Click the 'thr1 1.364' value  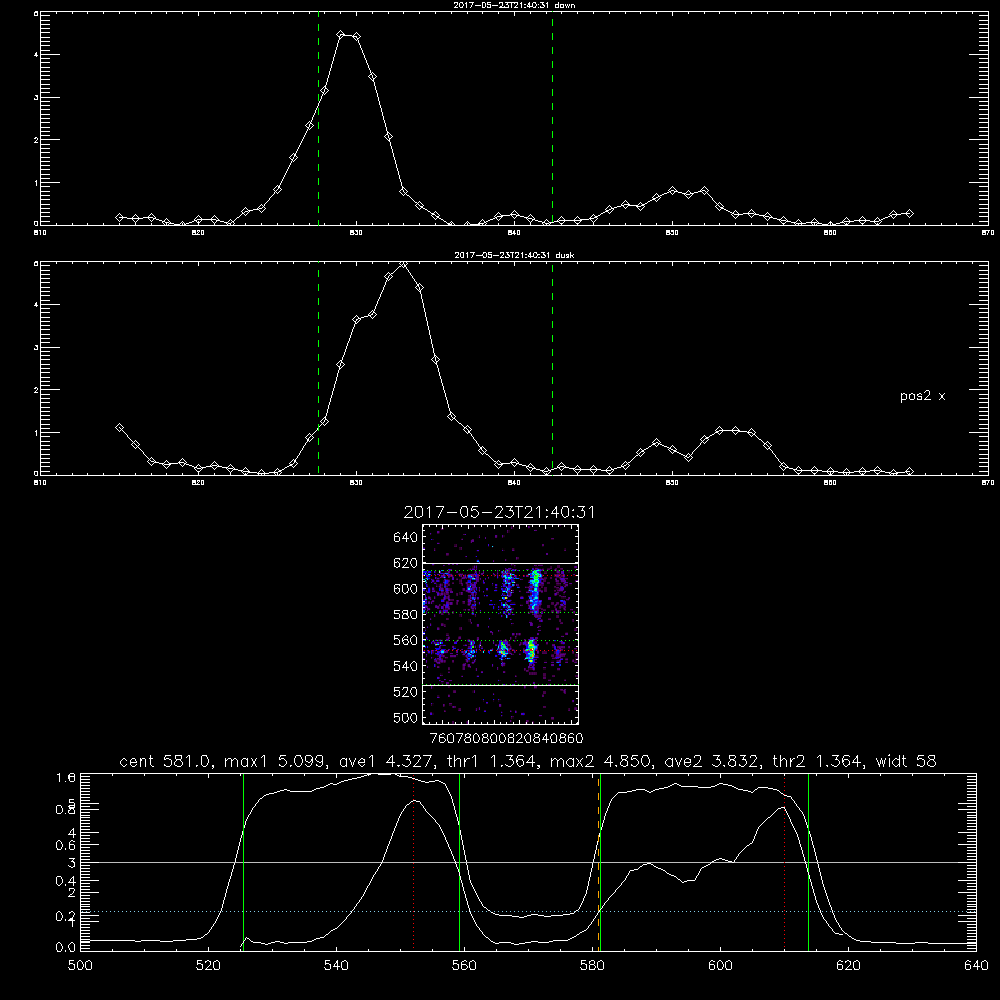490,761
